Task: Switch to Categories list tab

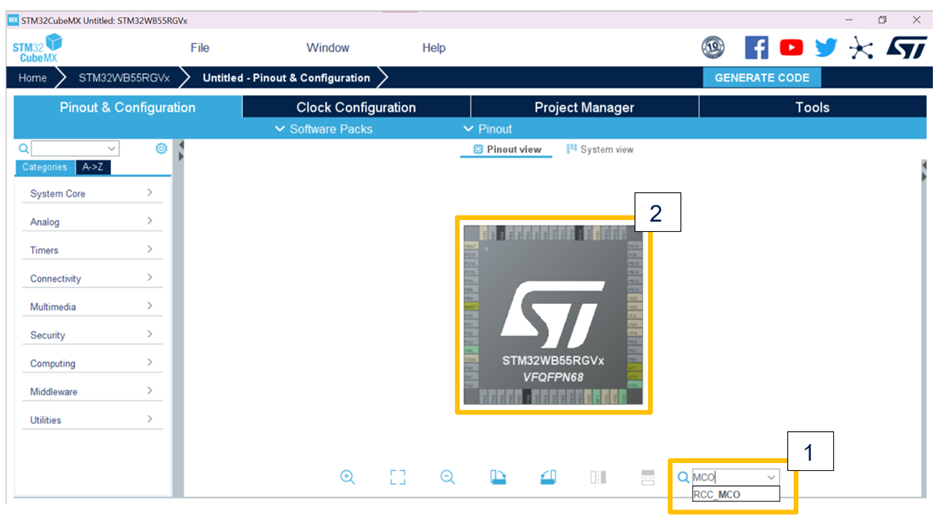Action: pos(45,167)
